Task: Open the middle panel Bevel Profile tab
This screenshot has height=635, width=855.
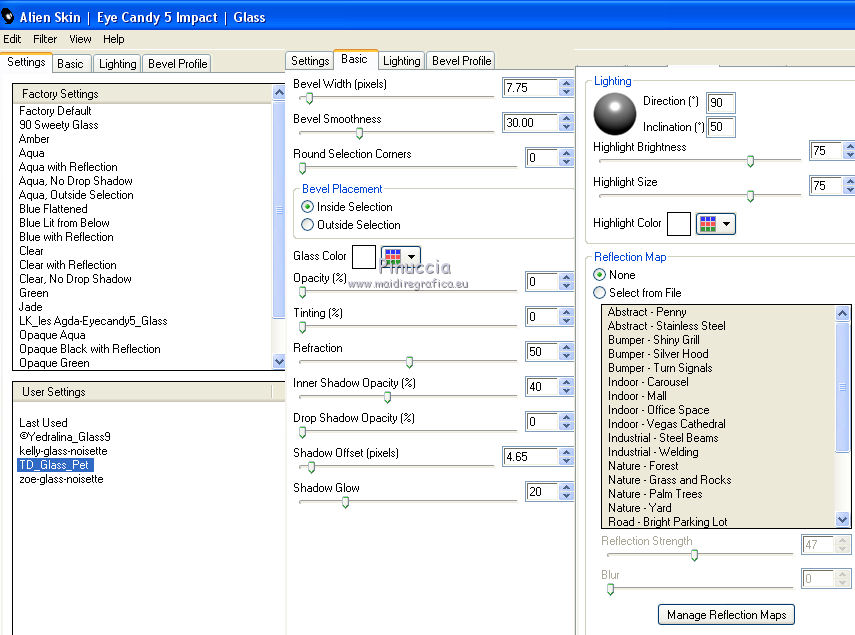Action: click(x=461, y=61)
